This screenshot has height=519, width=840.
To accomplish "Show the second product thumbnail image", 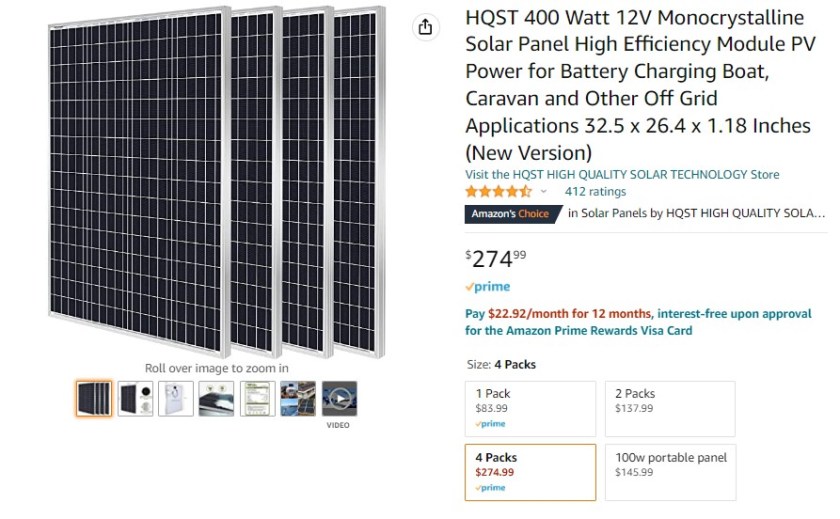I will pyautogui.click(x=135, y=399).
